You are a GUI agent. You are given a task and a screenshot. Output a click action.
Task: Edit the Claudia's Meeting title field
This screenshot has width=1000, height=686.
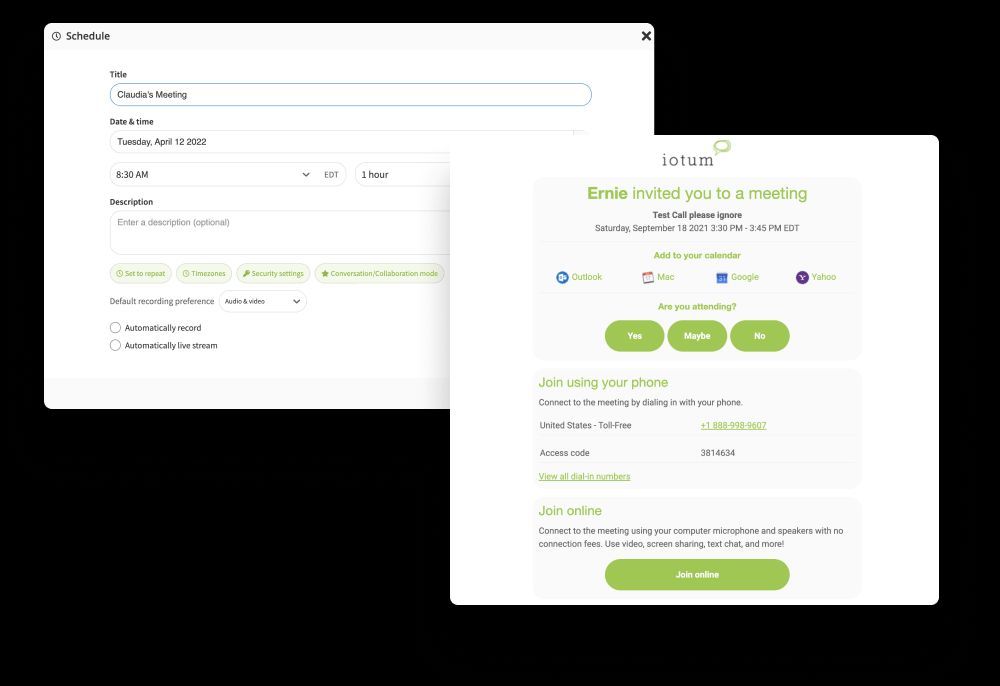pos(350,94)
